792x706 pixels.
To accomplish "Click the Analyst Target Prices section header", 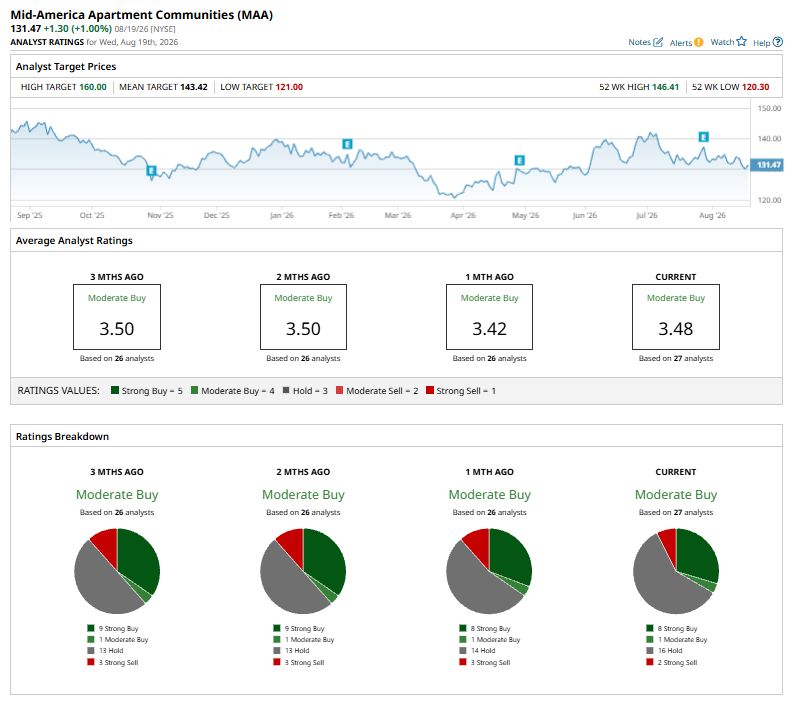I will (66, 67).
